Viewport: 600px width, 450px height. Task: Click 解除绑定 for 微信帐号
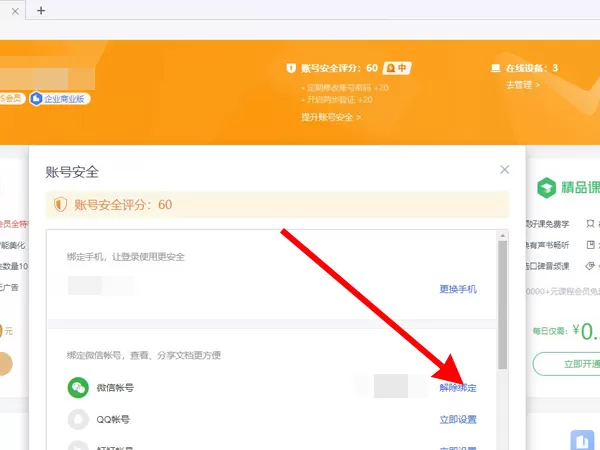(x=458, y=388)
